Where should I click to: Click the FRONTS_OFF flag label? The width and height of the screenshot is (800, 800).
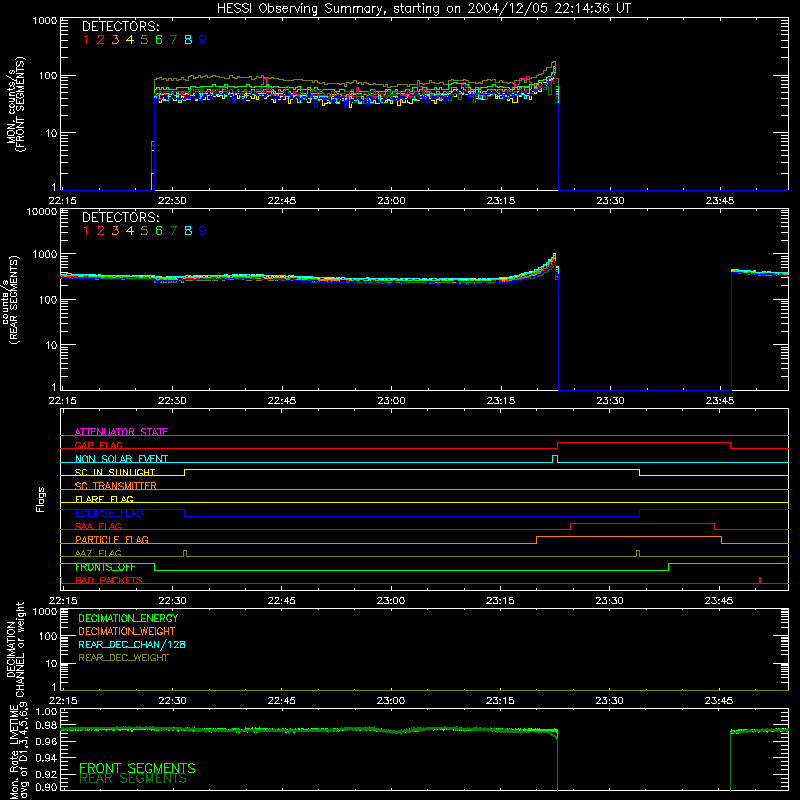point(105,567)
